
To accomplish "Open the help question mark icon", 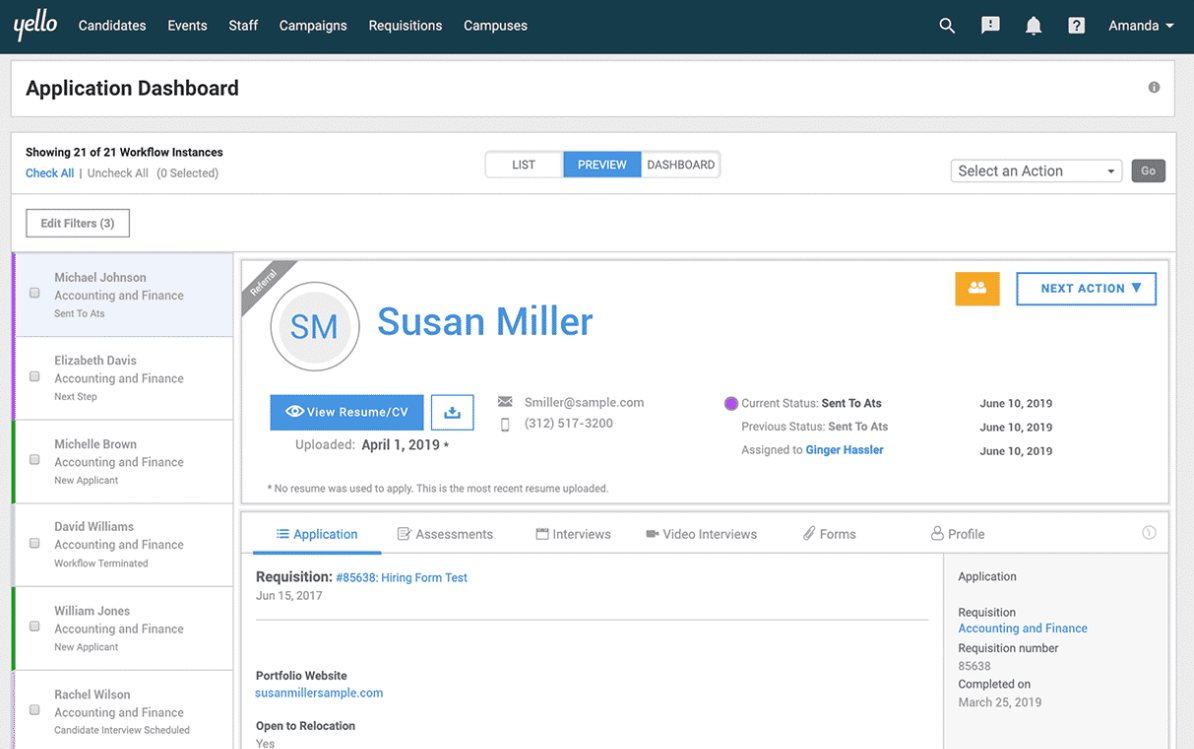I will 1076,26.
